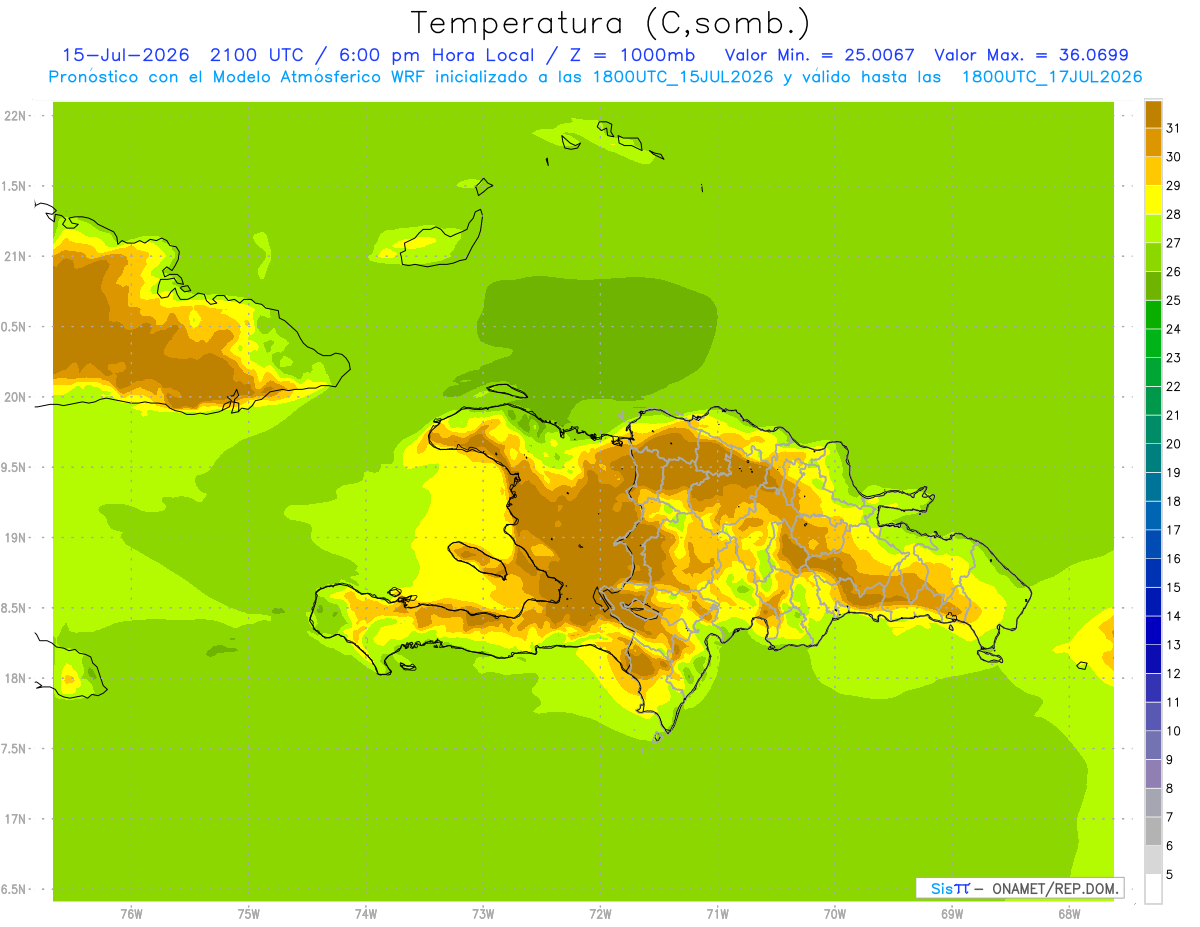Click legend value 29 on the color bar
This screenshot has height=927, width=1200.
1173,185
